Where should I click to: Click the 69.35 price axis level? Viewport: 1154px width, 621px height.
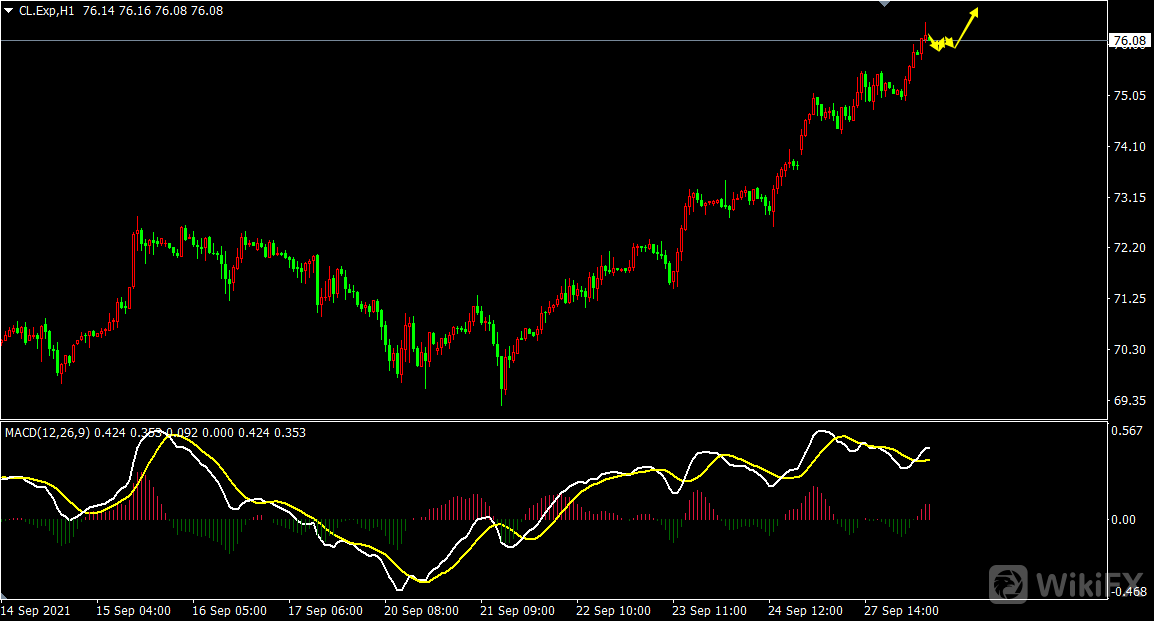[1129, 401]
